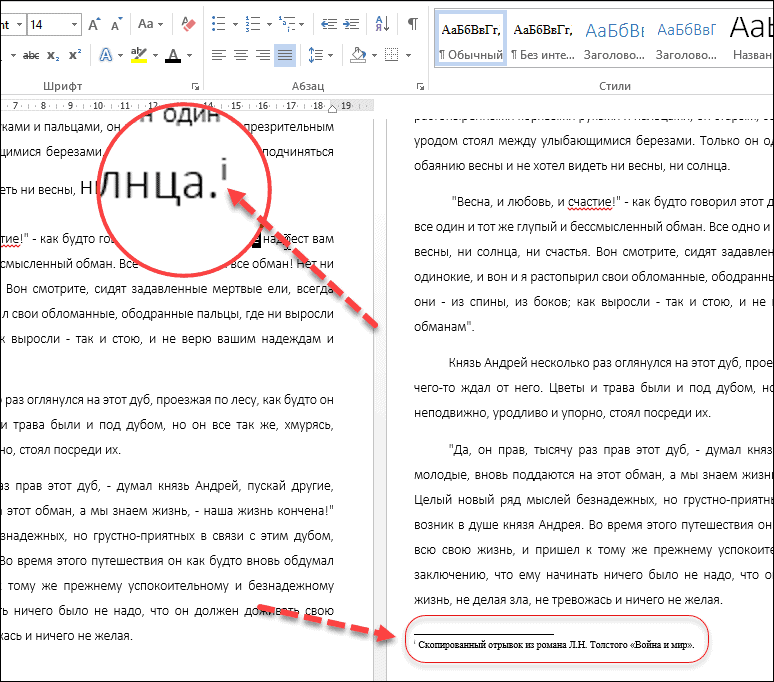Create a bulleted list
774x682 pixels.
coord(218,24)
